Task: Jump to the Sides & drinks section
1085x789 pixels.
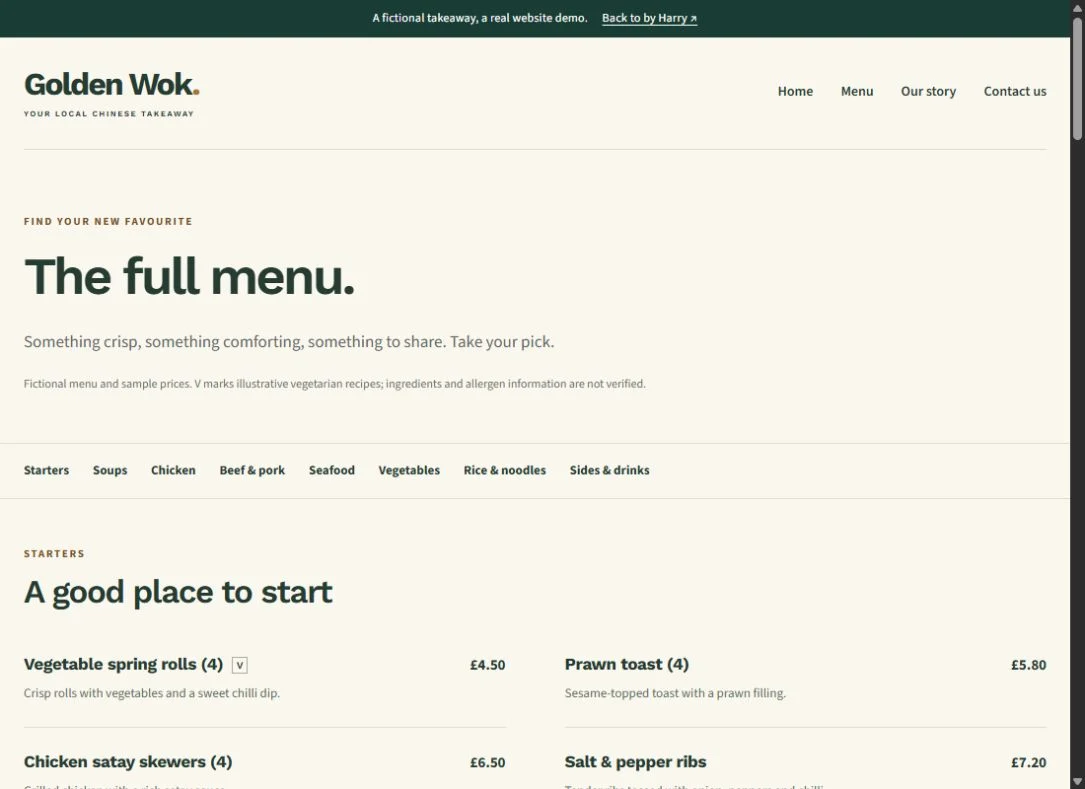Action: click(x=609, y=470)
